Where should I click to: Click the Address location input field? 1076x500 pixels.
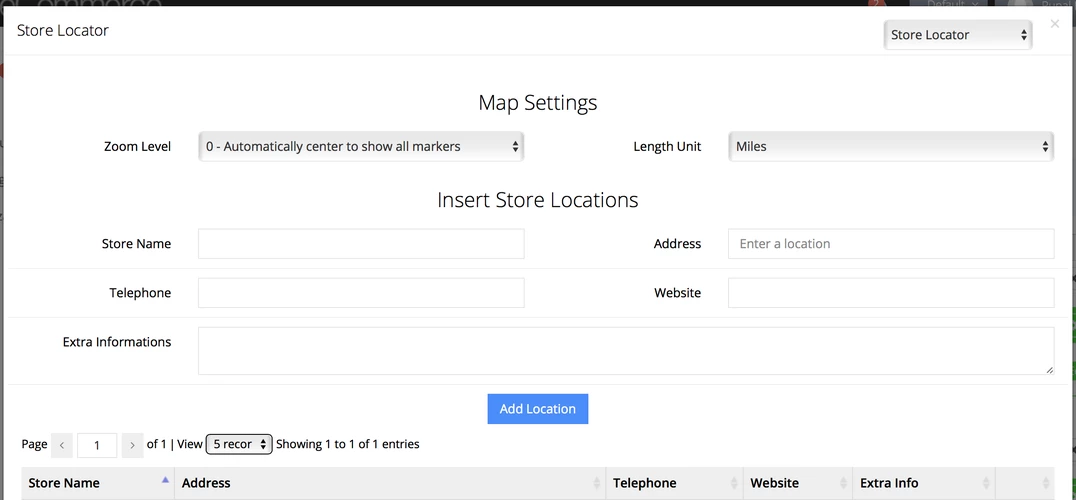[891, 243]
